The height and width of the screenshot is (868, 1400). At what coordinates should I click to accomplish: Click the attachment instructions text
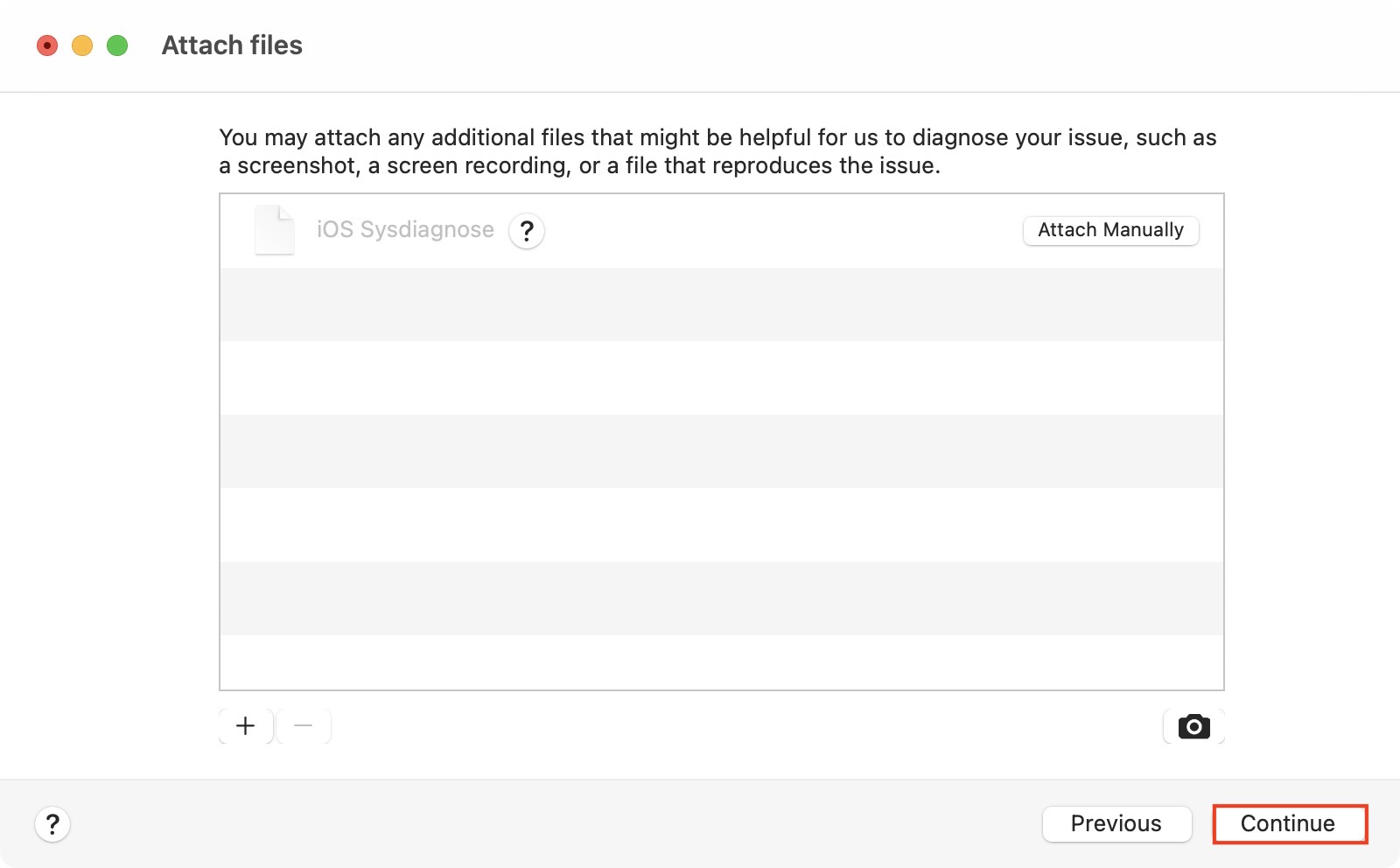coord(717,151)
